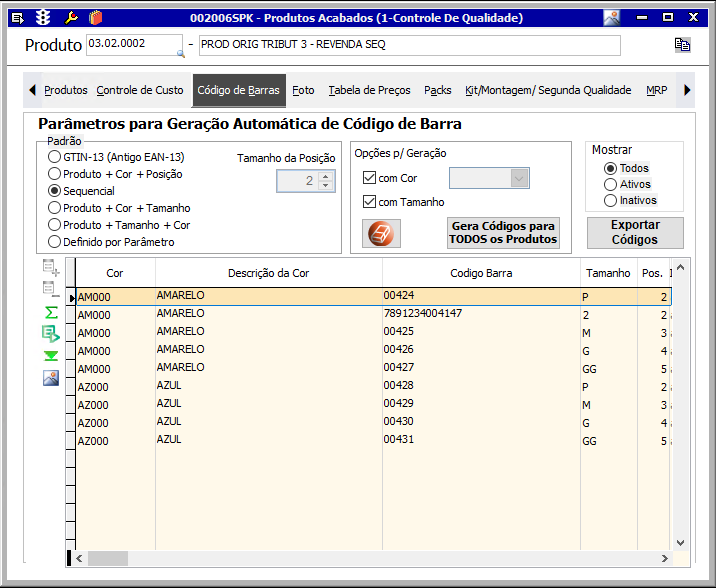
Task: Click the green sigma totals icon
Action: [51, 313]
